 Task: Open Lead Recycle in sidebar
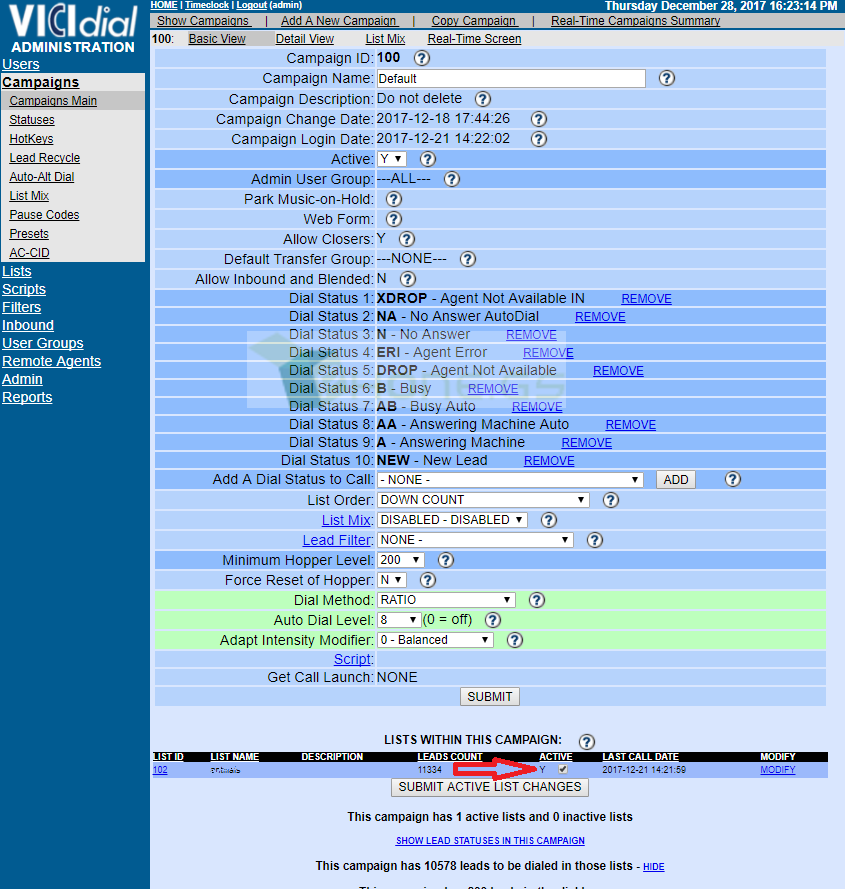point(44,158)
